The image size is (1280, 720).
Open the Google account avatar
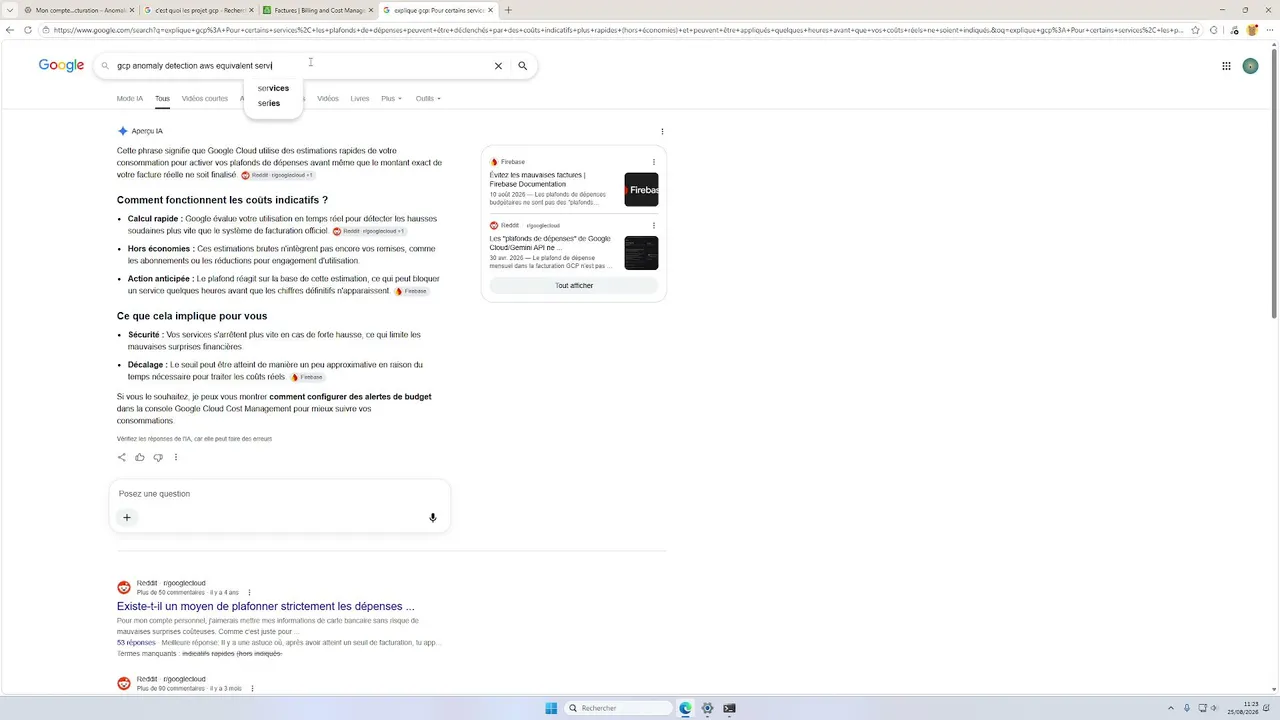point(1250,66)
